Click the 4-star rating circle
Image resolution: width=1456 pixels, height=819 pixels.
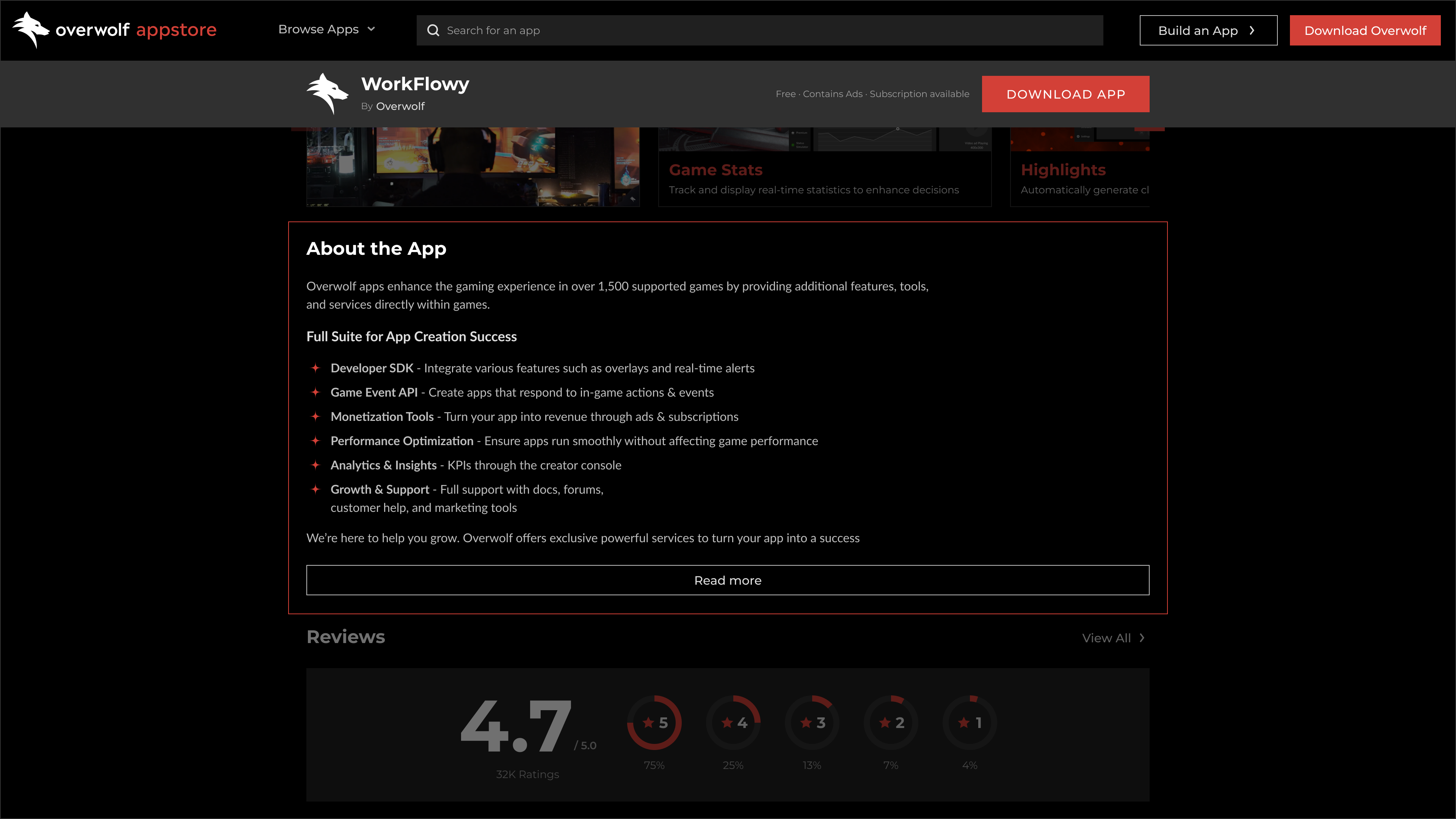click(x=733, y=722)
